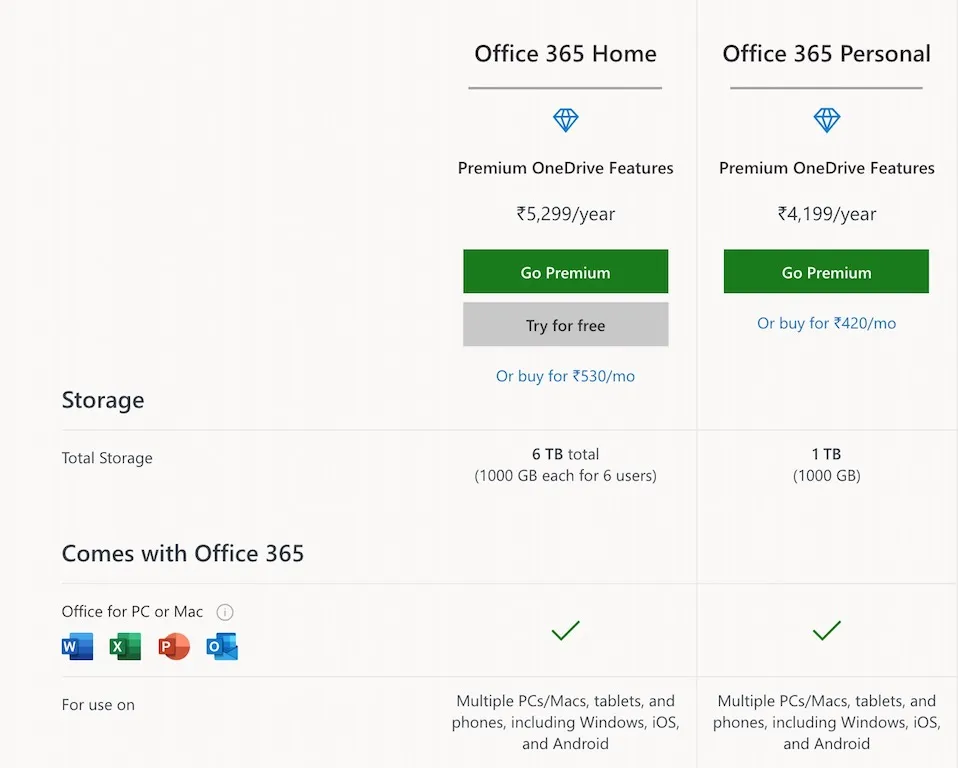Click the Office for PC or Mac label
The width and height of the screenshot is (958, 768).
132,612
